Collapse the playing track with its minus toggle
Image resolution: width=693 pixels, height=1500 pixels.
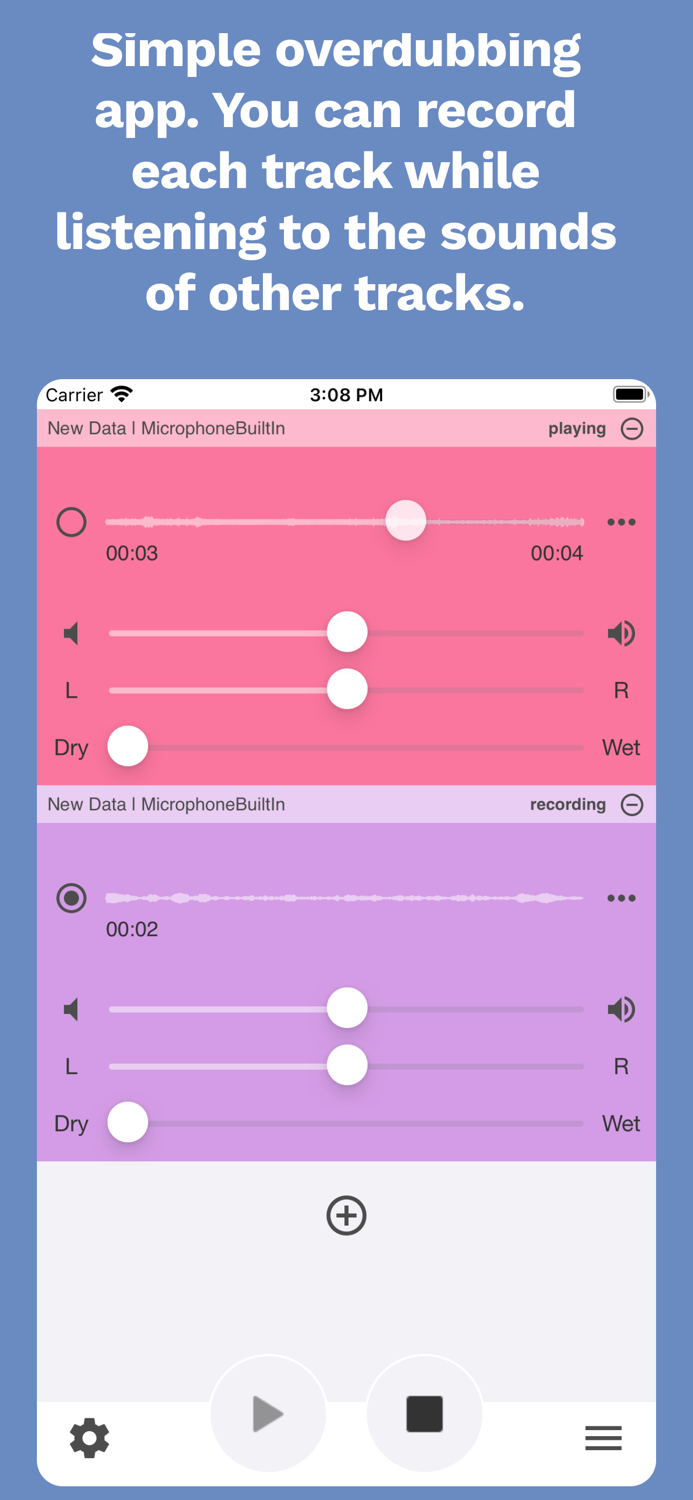(632, 428)
